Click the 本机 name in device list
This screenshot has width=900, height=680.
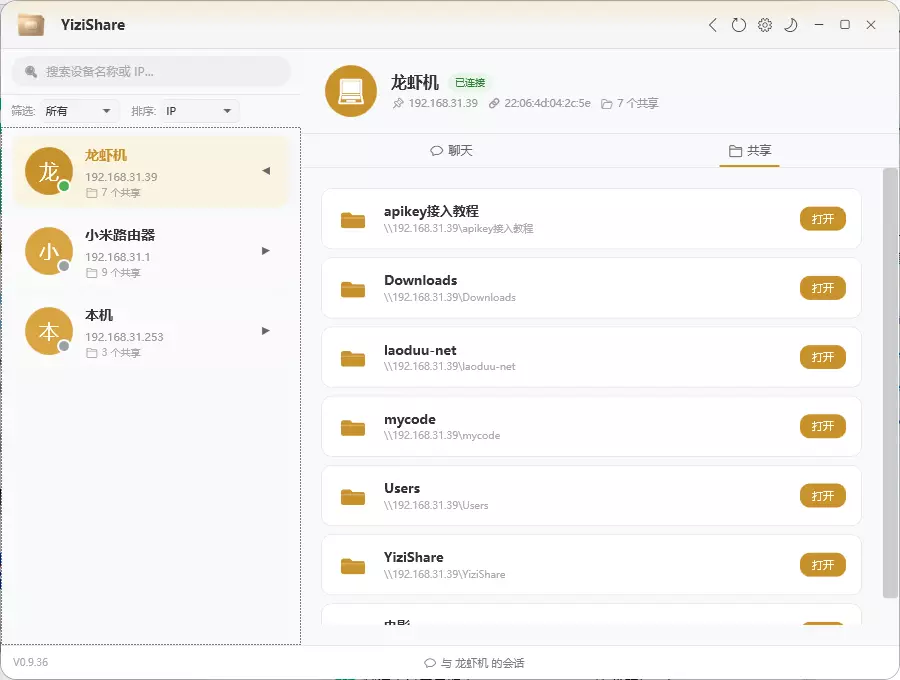point(99,315)
